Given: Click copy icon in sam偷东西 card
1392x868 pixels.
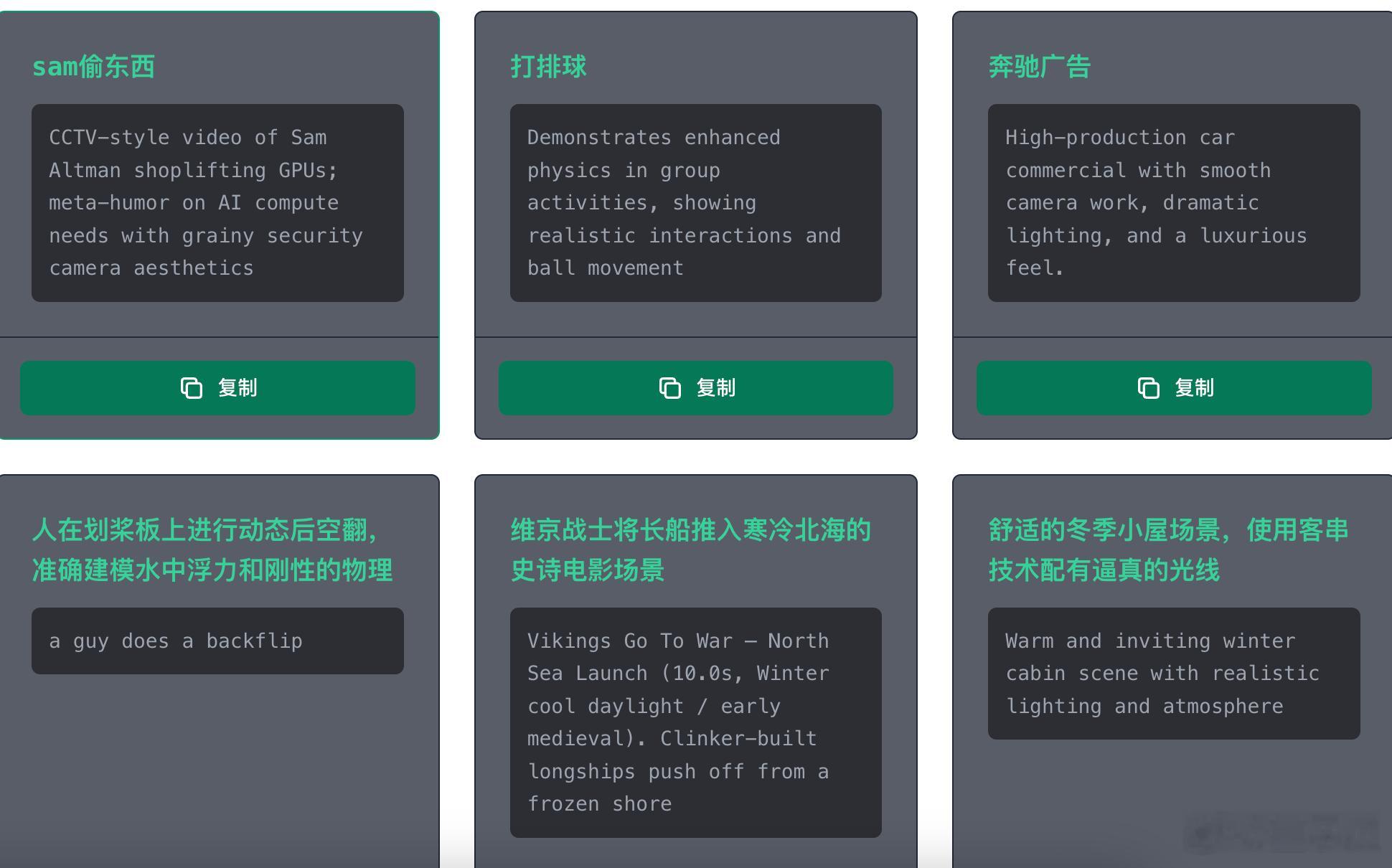Looking at the screenshot, I should coord(191,388).
